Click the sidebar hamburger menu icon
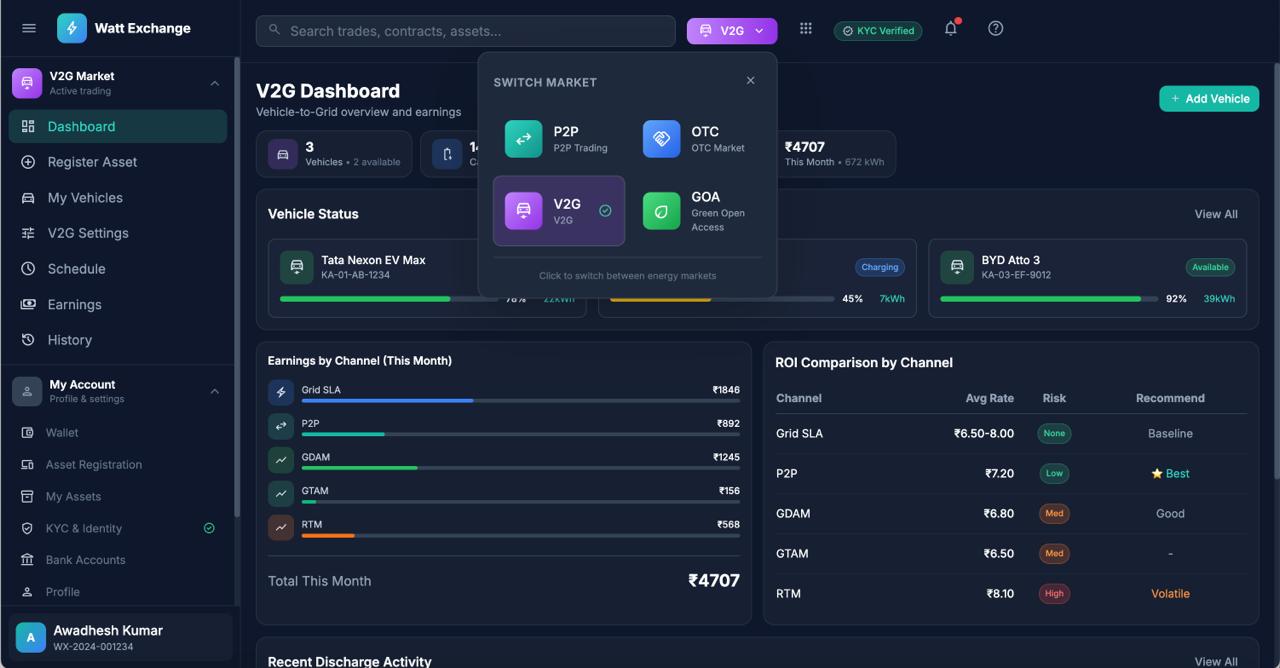Image resolution: width=1280 pixels, height=668 pixels. [x=28, y=28]
